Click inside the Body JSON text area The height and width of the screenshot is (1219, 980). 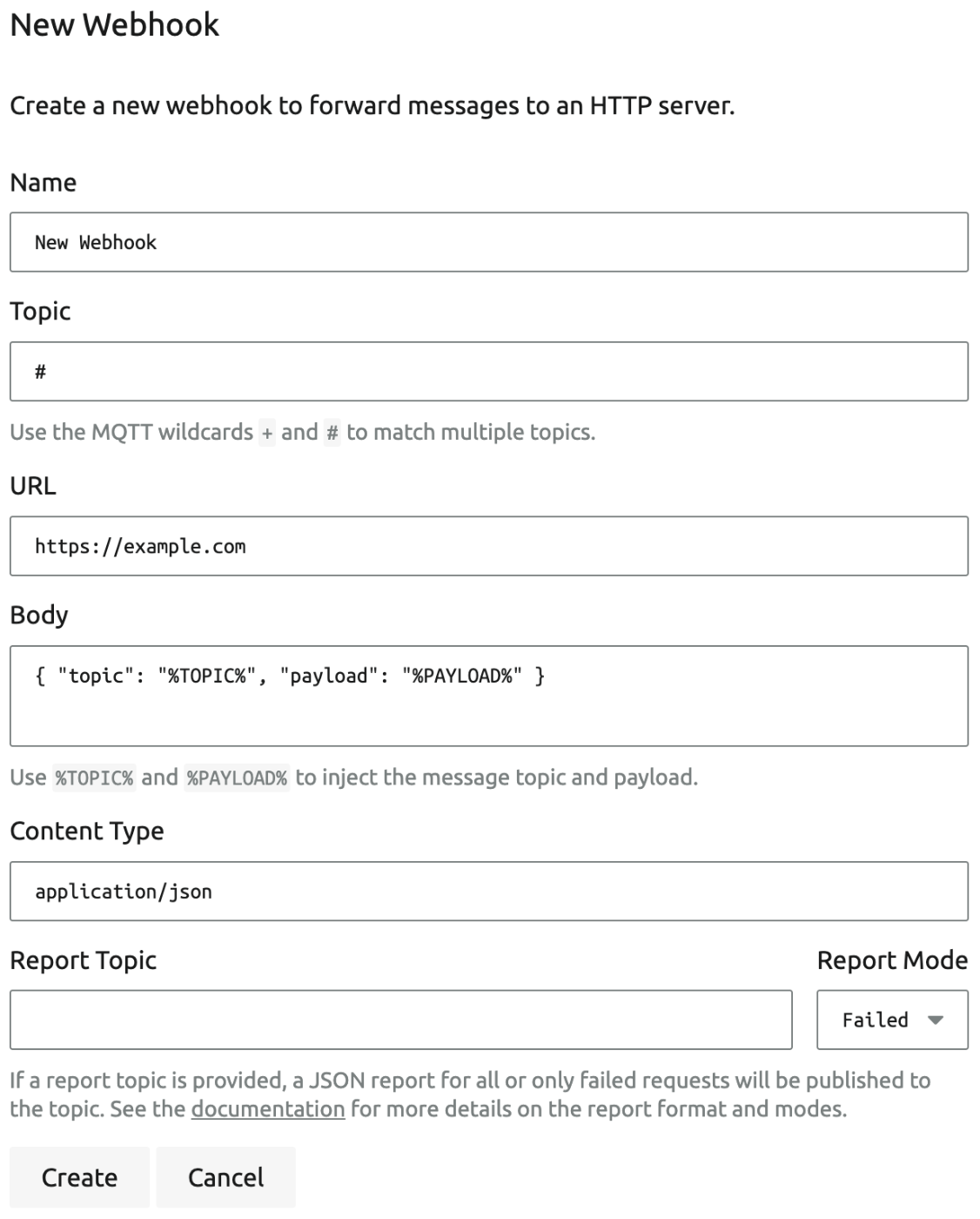click(x=489, y=696)
